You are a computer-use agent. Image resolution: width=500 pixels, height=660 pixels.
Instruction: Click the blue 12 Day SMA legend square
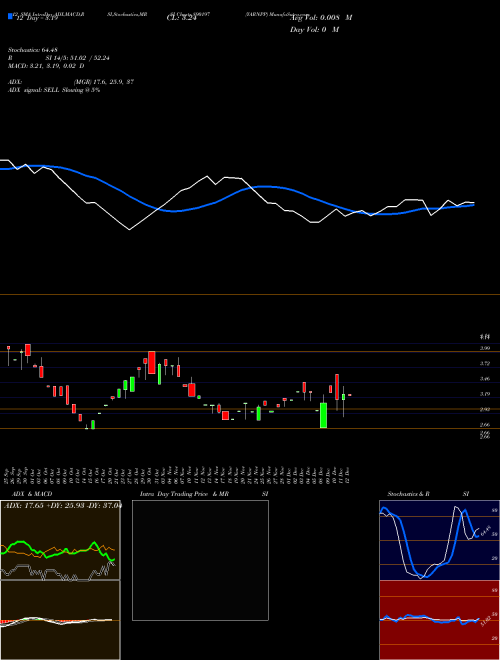10,17
